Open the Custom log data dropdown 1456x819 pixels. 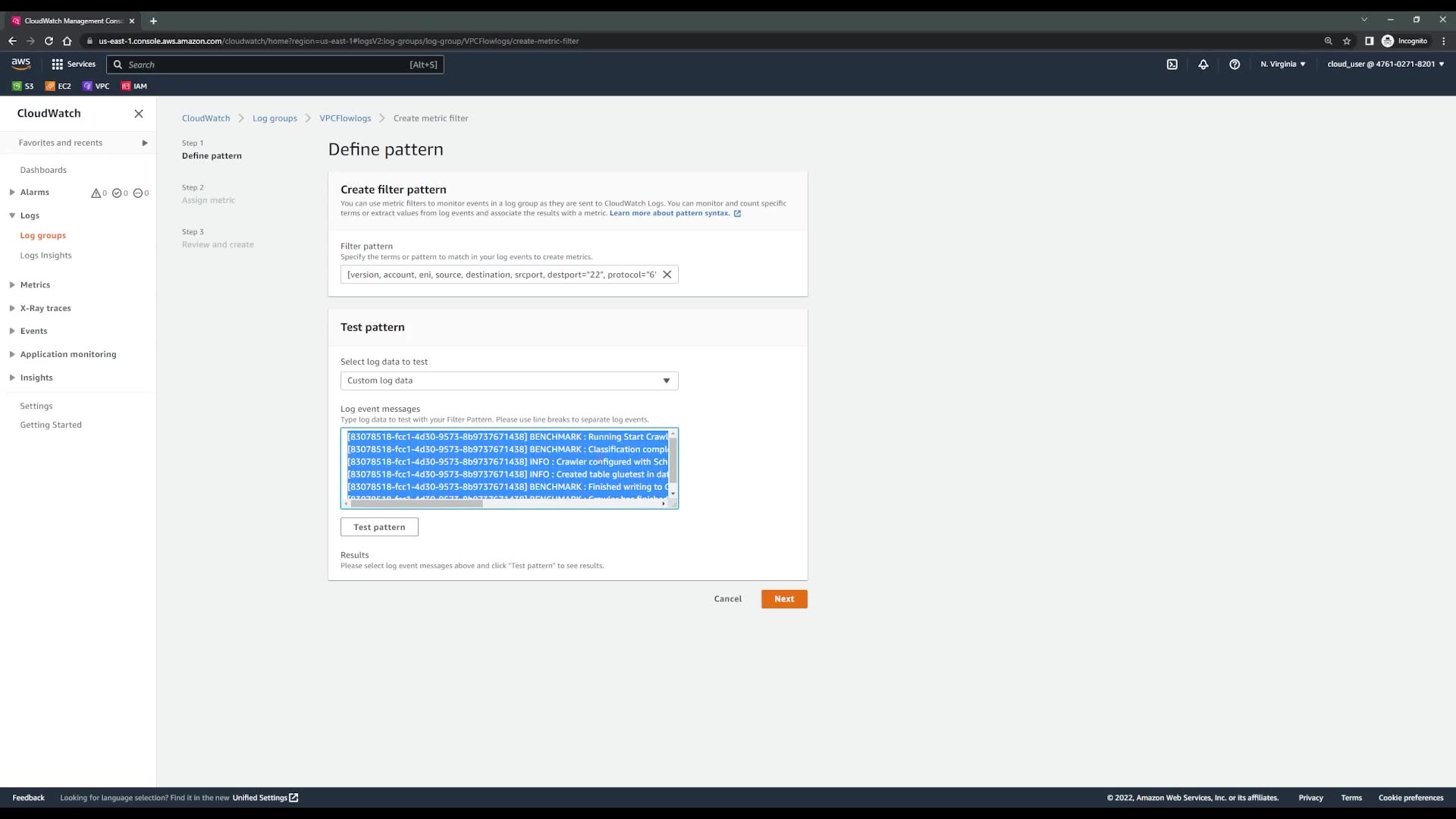pyautogui.click(x=509, y=381)
